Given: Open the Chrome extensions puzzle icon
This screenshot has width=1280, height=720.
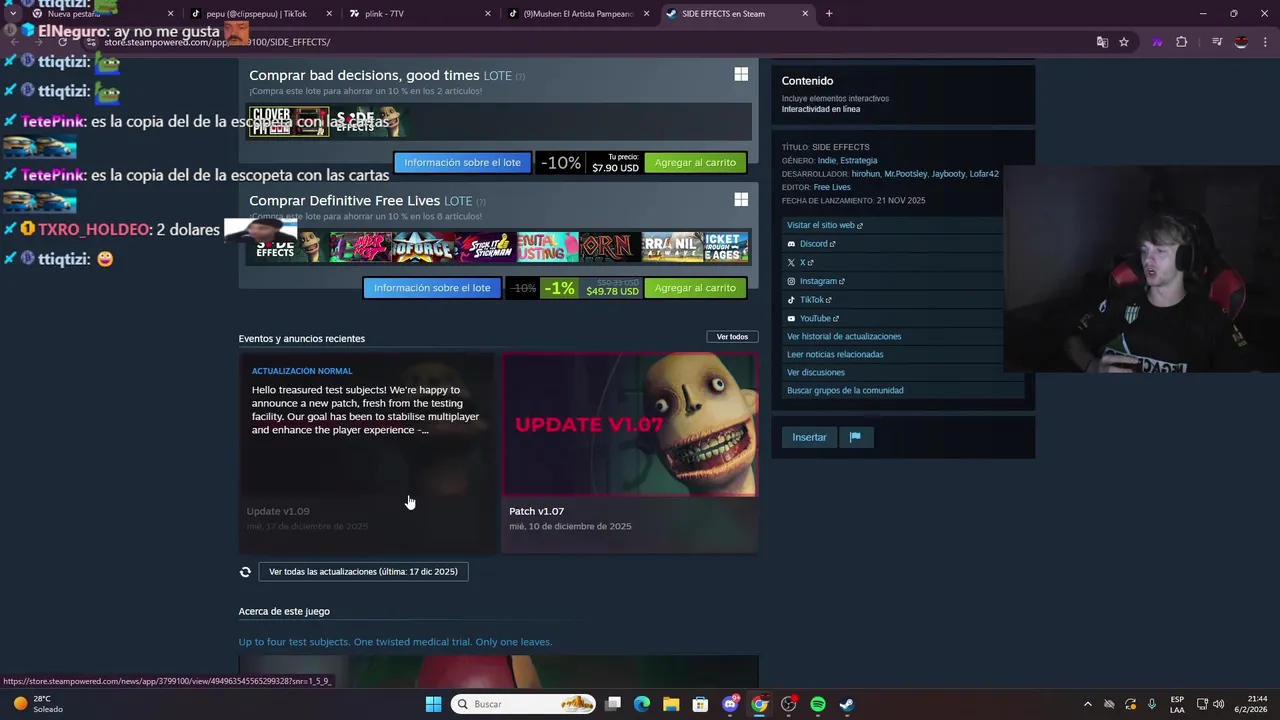Looking at the screenshot, I should click(1181, 42).
